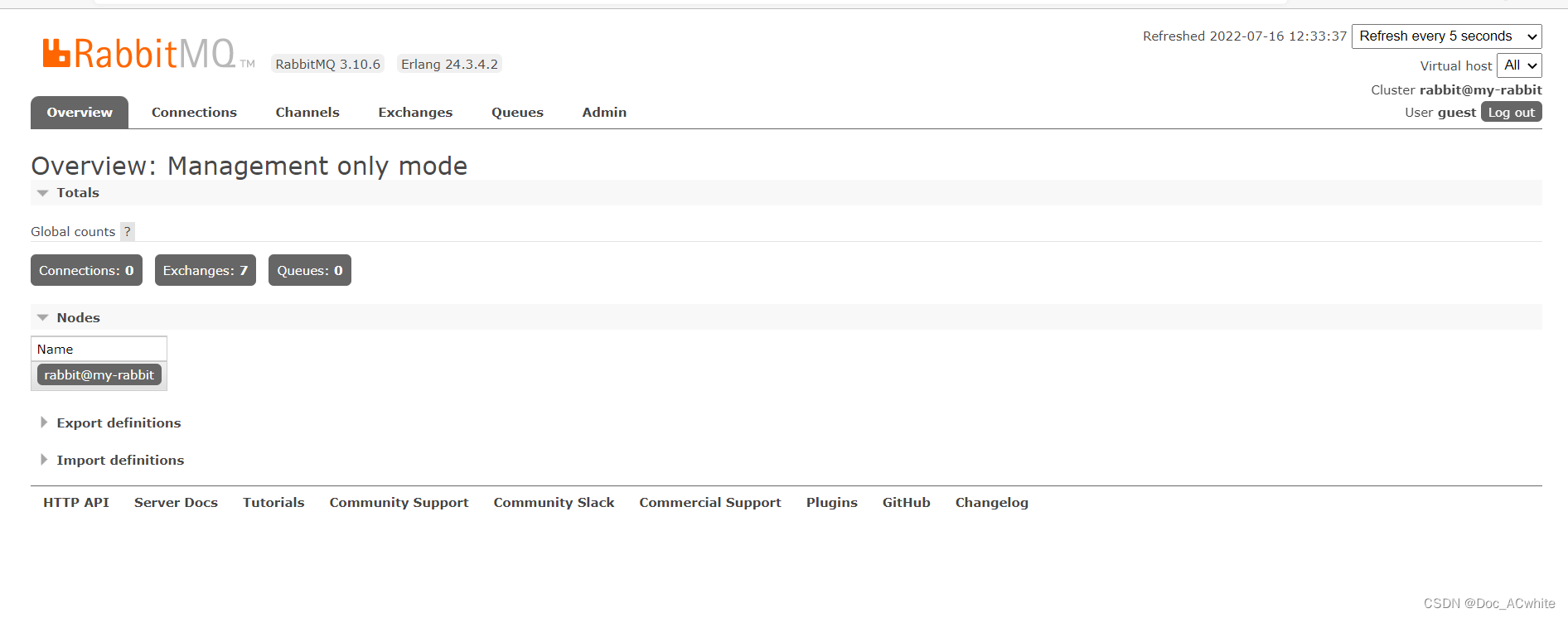The height and width of the screenshot is (618, 1568).
Task: Open the Virtual host All dropdown
Action: 1519,65
